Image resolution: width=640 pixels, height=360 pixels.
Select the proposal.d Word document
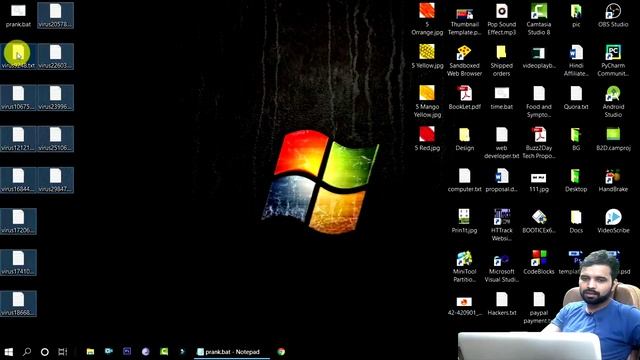coord(502,180)
